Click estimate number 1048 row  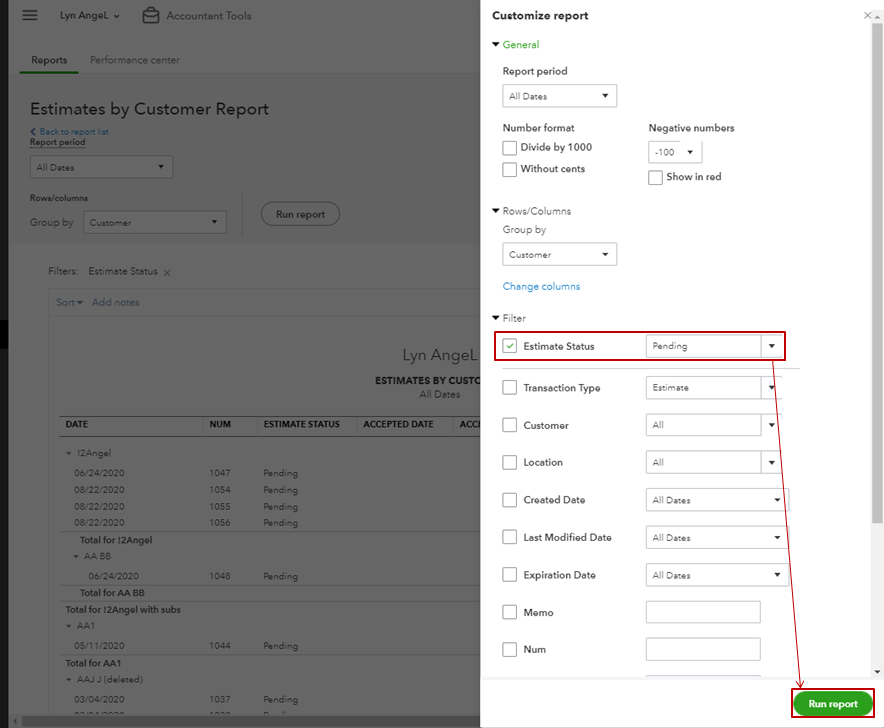tap(220, 576)
